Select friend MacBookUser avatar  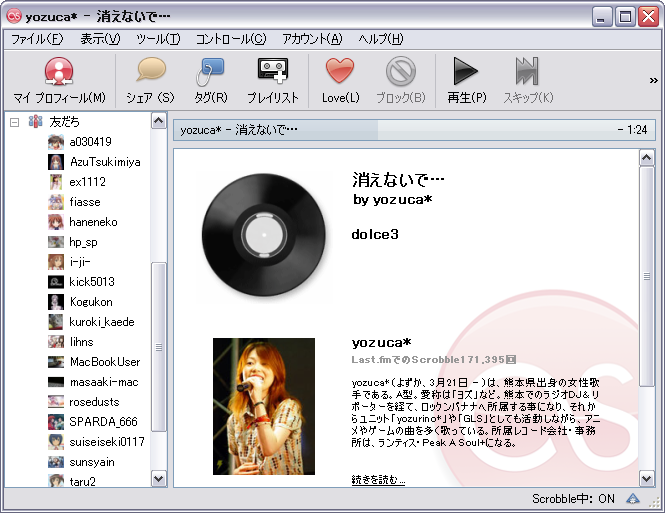(56, 362)
